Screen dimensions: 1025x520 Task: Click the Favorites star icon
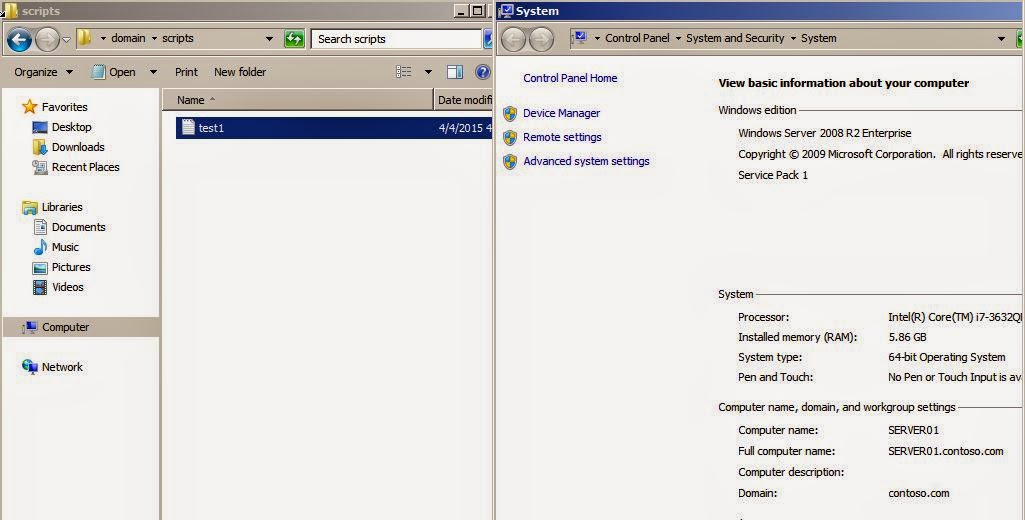30,107
